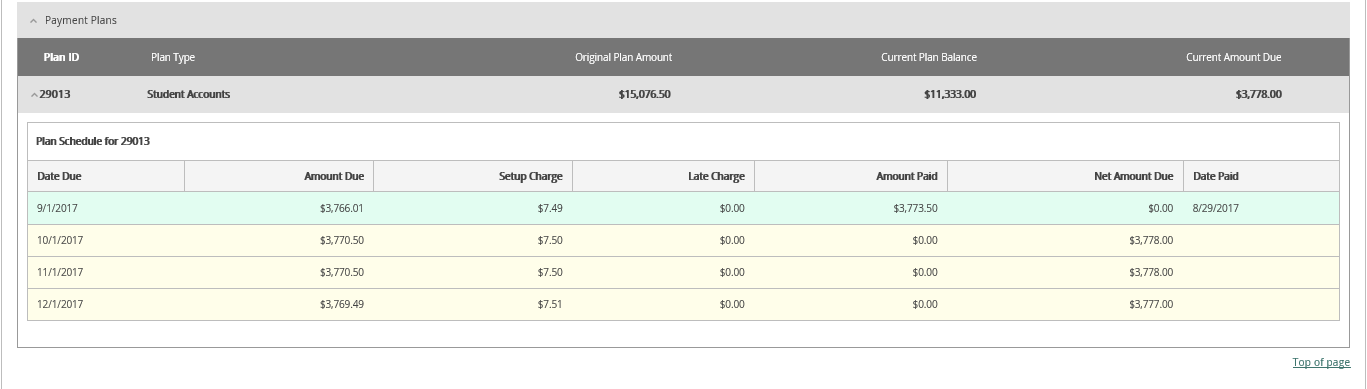Viewport: 1367px width, 389px height.
Task: Select the 9/1/2017 due date
Action: pyautogui.click(x=57, y=208)
